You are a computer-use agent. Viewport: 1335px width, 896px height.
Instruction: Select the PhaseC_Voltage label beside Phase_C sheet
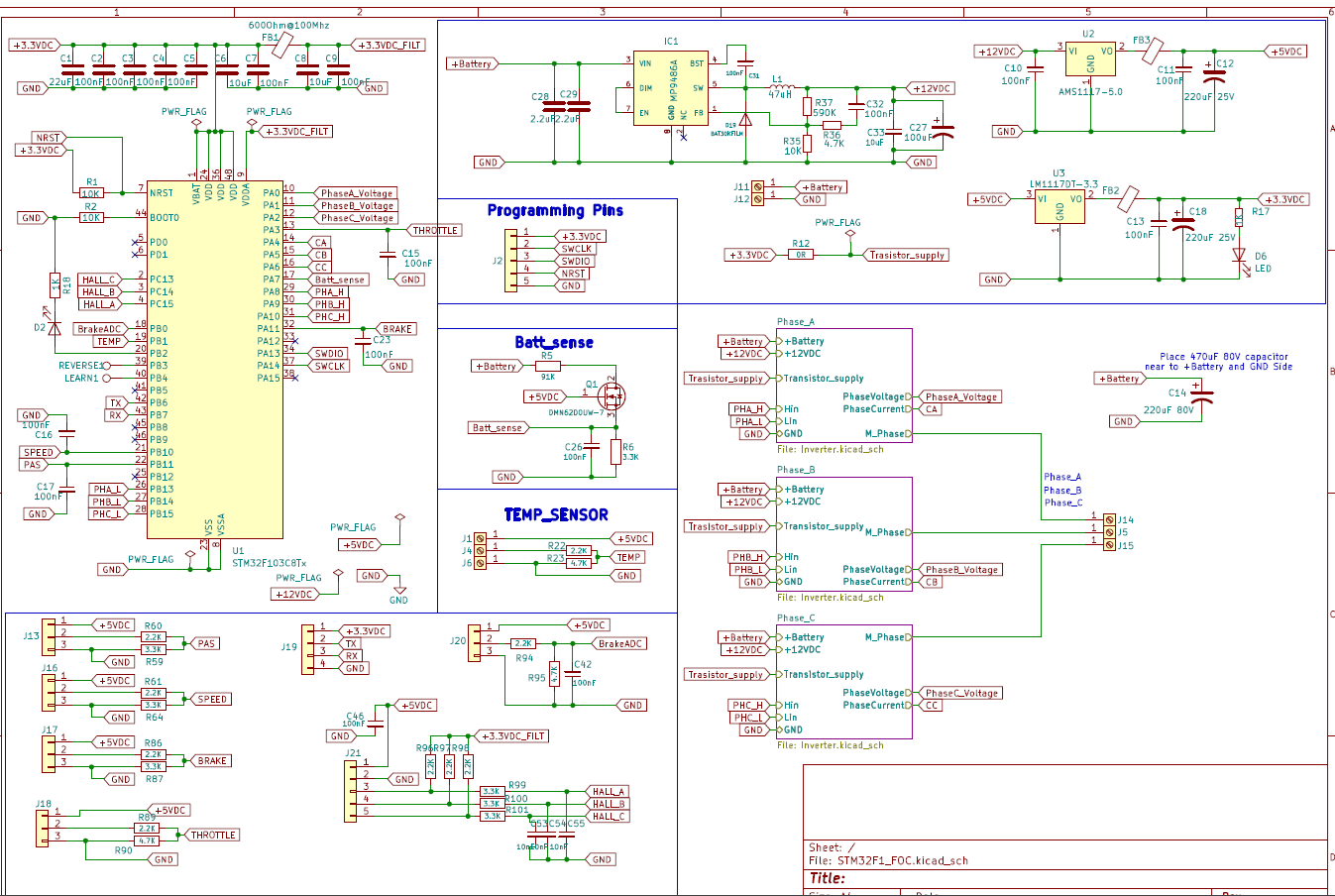961,693
